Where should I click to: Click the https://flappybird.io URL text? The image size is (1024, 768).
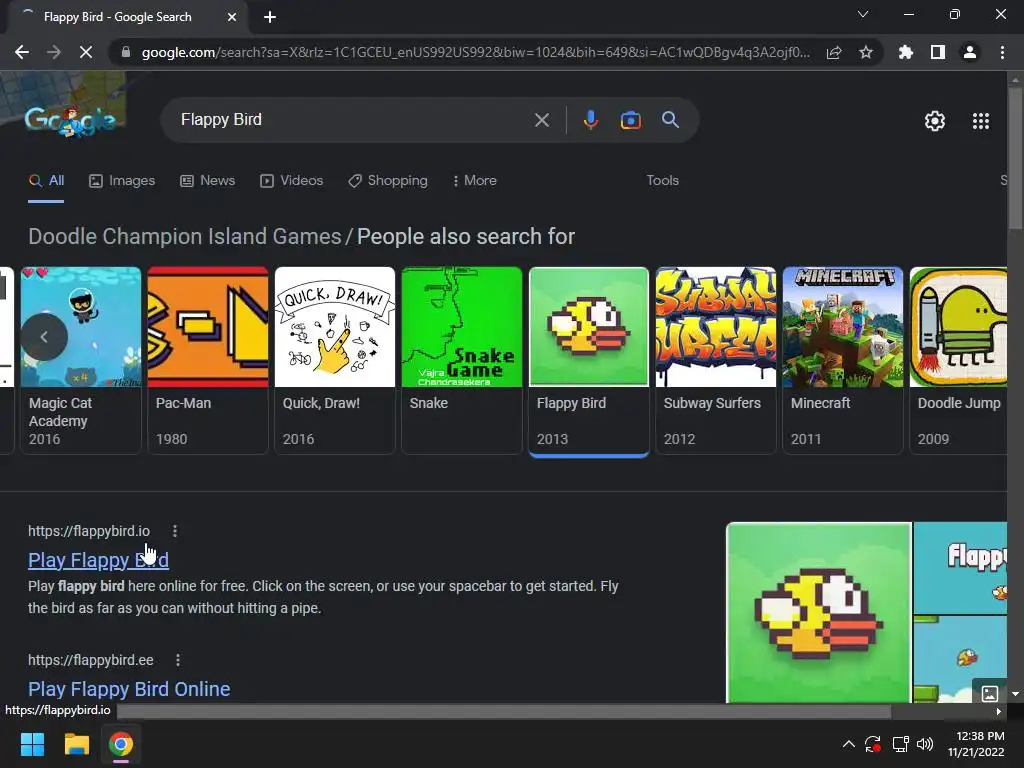89,531
